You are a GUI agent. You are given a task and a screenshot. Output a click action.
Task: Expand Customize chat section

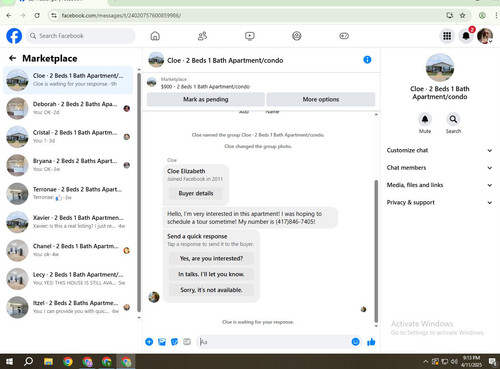[x=439, y=150]
